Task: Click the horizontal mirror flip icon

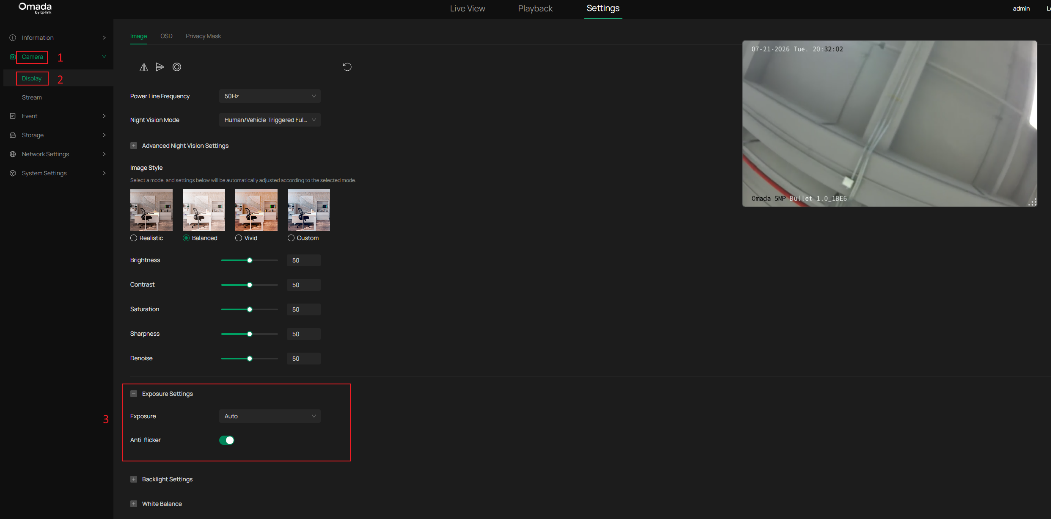Action: coord(143,67)
